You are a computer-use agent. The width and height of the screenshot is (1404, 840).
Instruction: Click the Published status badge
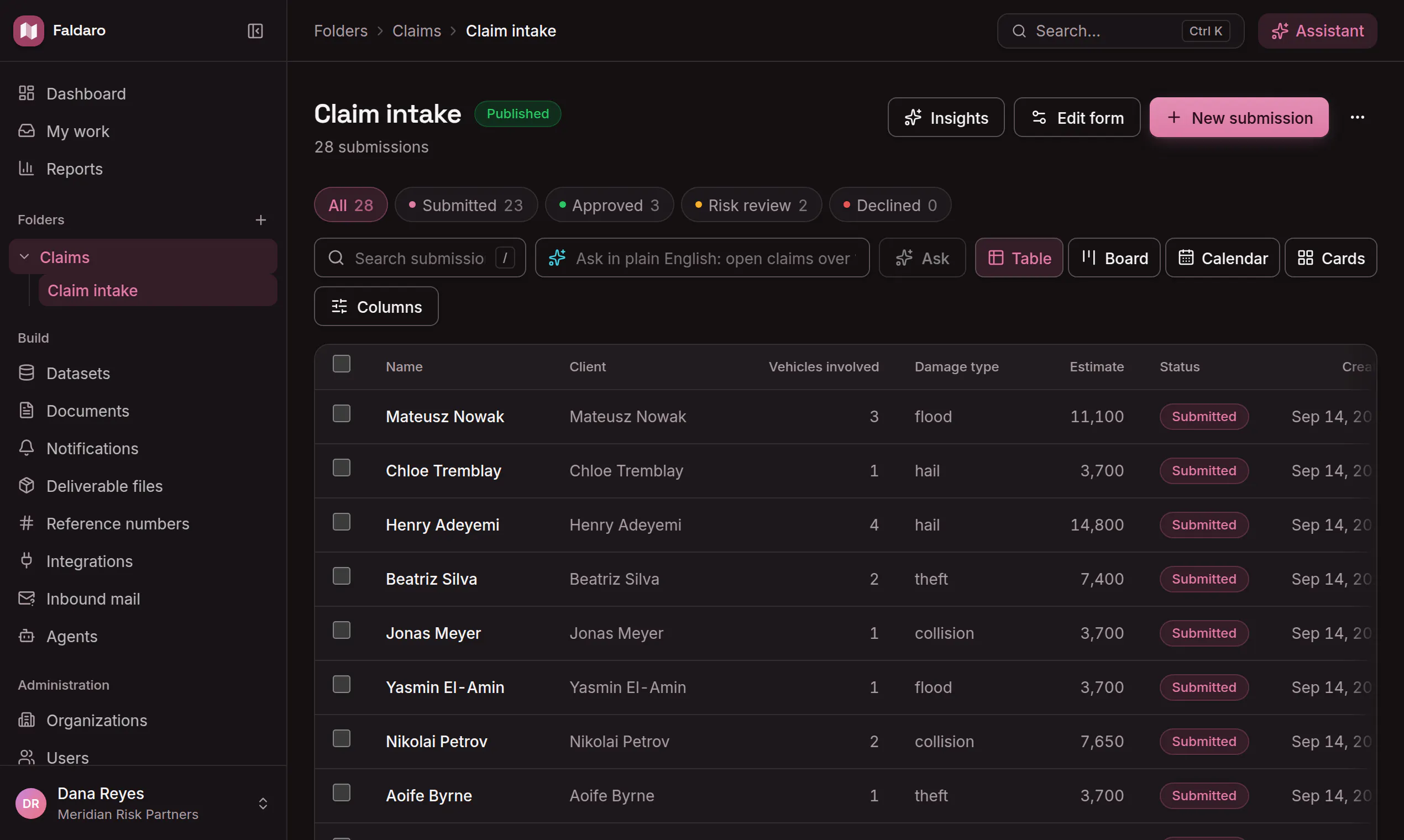pos(517,114)
